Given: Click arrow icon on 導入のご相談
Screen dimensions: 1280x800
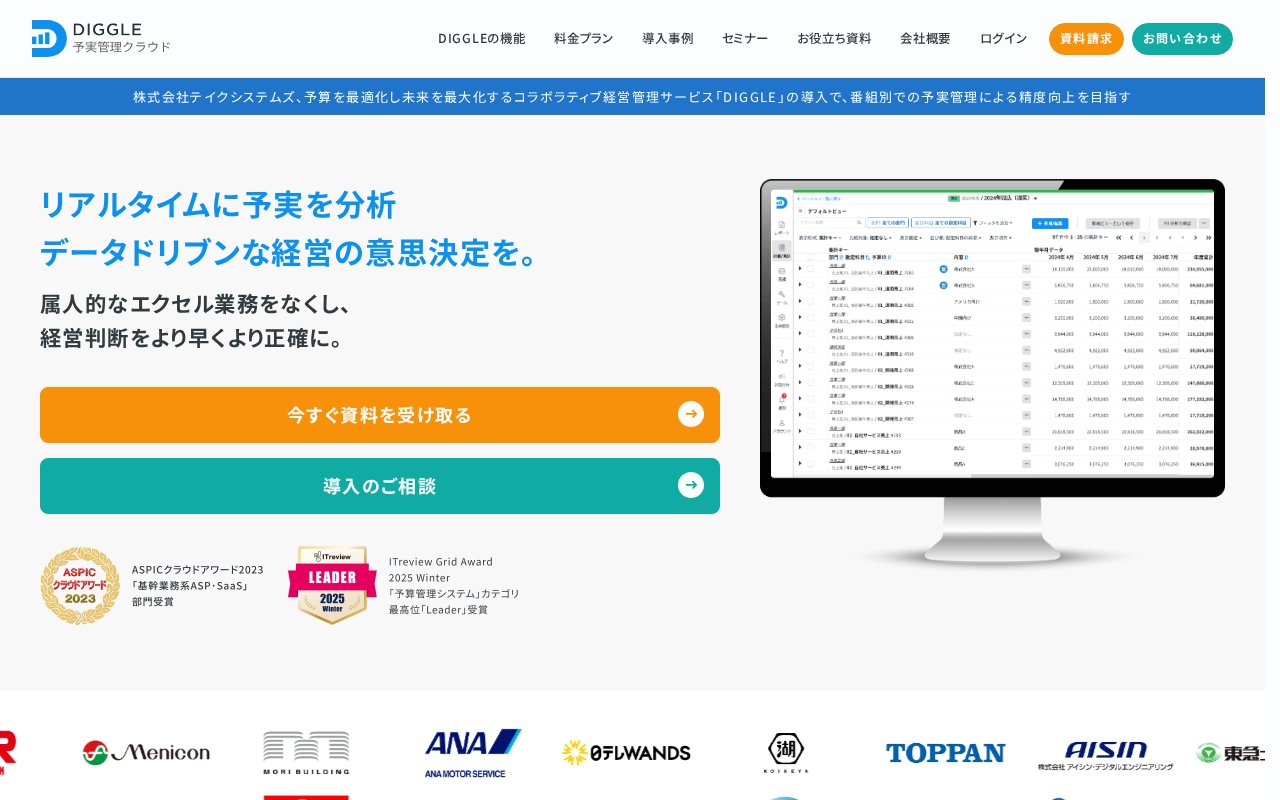Looking at the screenshot, I should coord(691,485).
